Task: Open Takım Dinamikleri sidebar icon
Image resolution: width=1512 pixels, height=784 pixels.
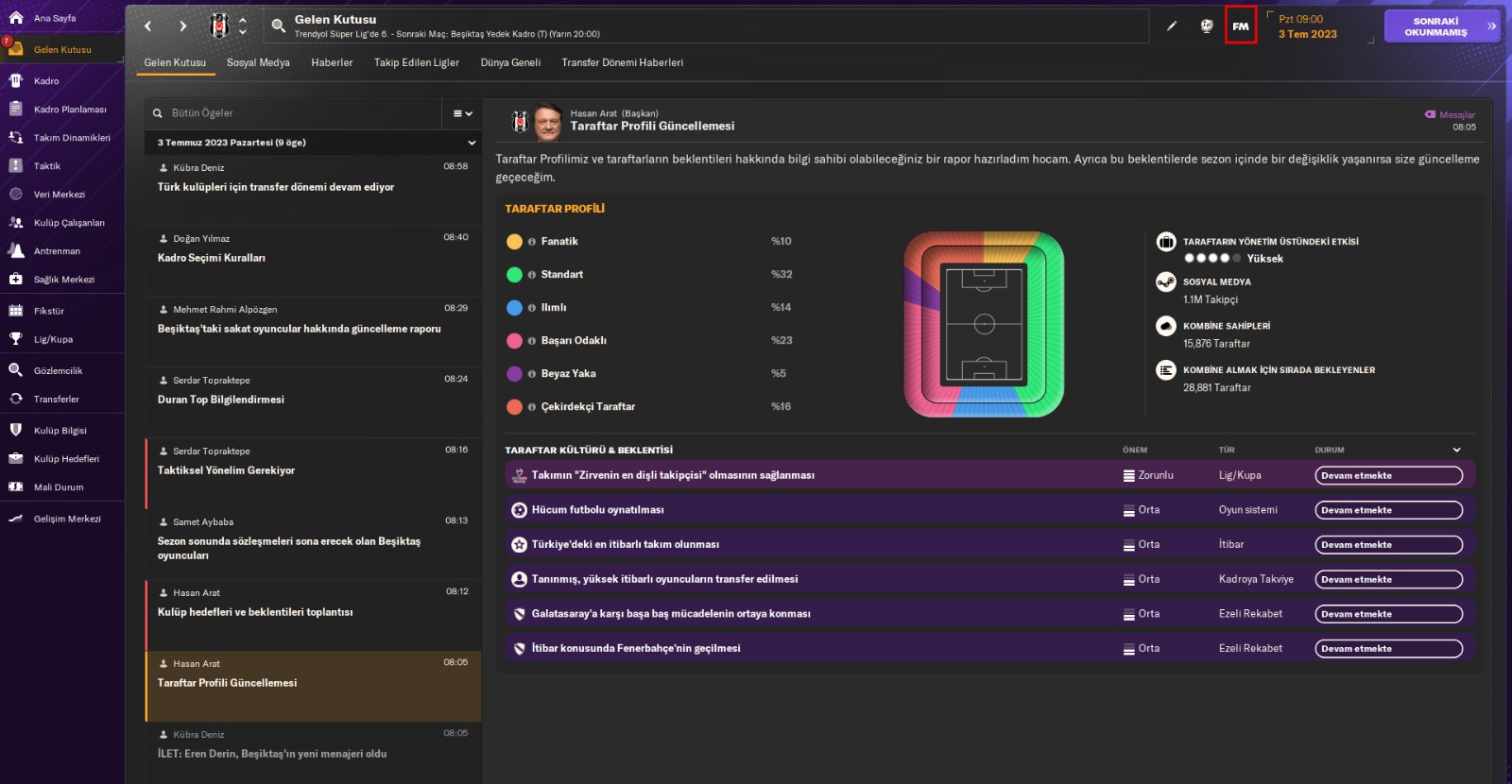Action: pos(16,138)
